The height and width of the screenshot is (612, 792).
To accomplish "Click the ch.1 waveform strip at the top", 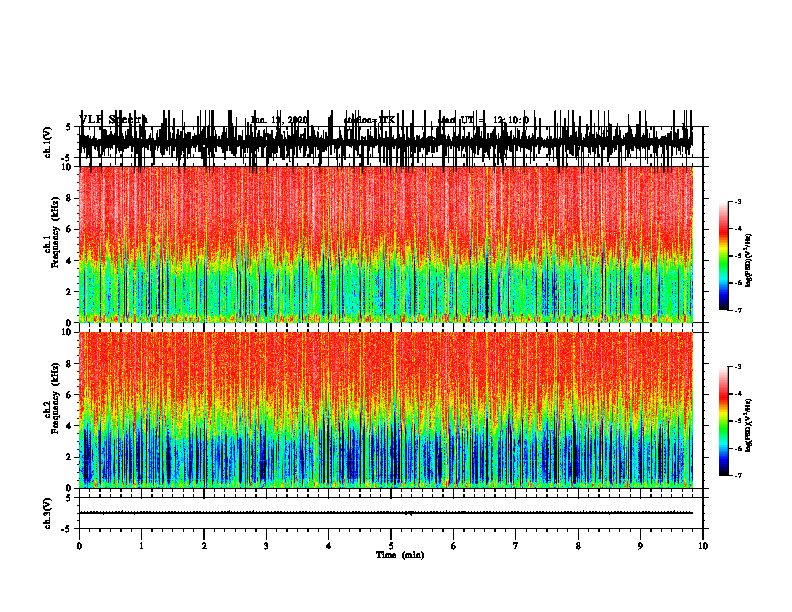I will [385, 142].
